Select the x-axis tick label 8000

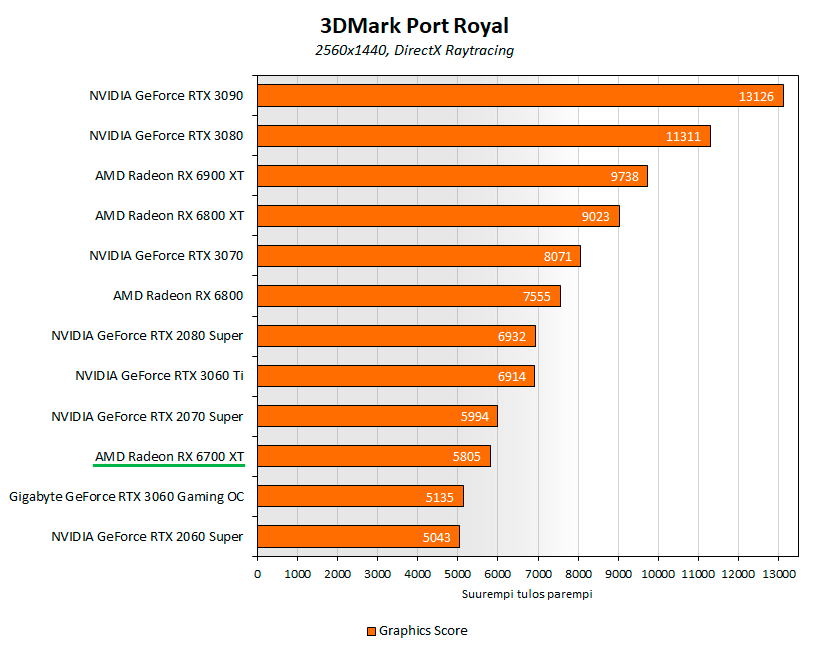[578, 574]
